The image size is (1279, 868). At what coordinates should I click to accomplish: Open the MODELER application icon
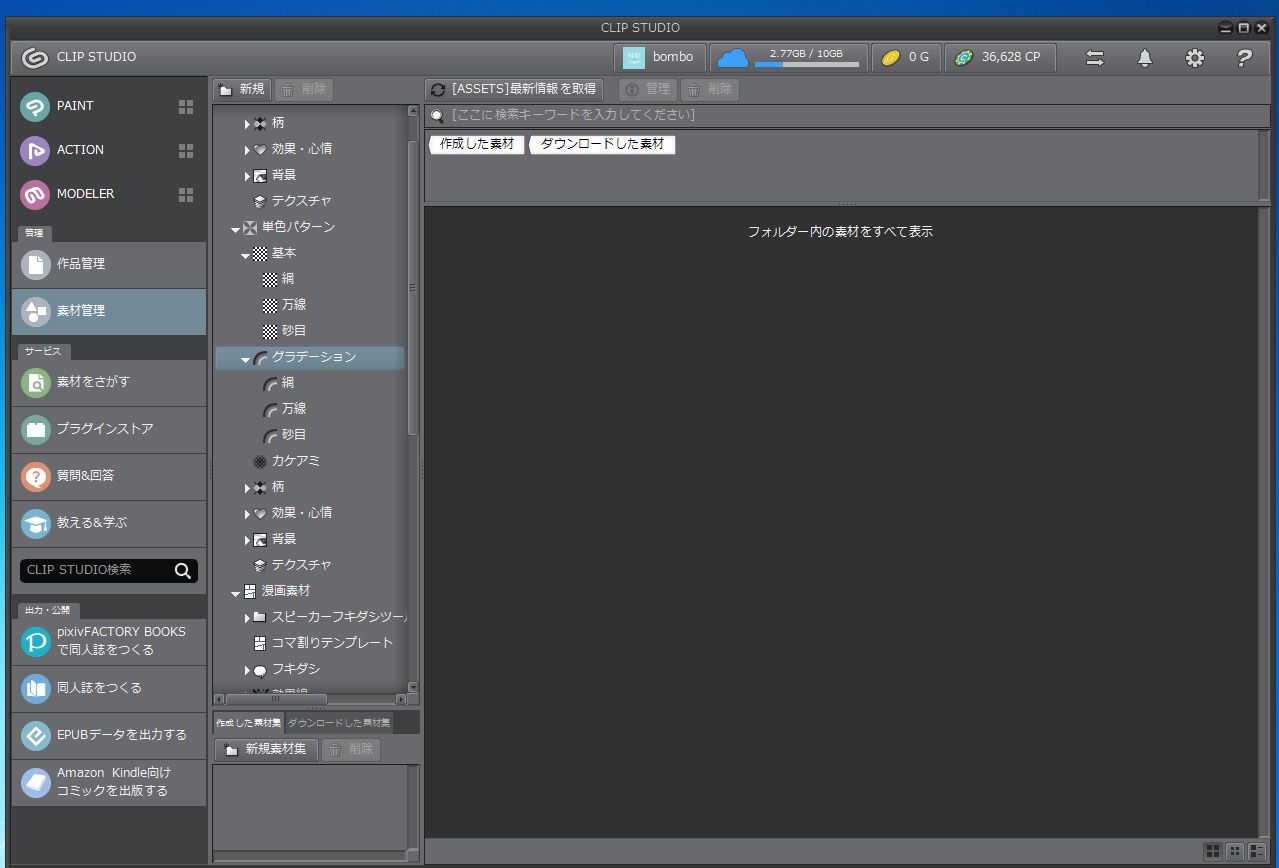(x=35, y=194)
